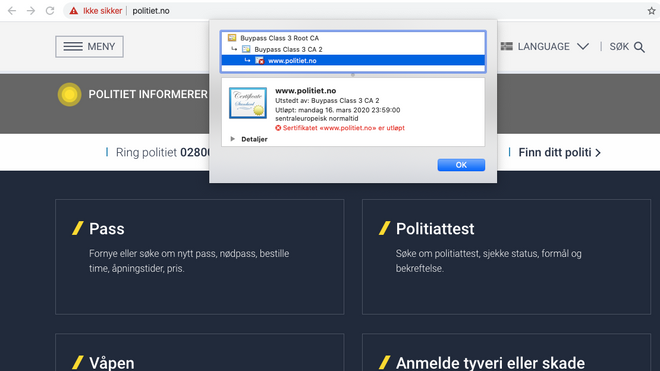Click the browser back arrow

click(12, 11)
